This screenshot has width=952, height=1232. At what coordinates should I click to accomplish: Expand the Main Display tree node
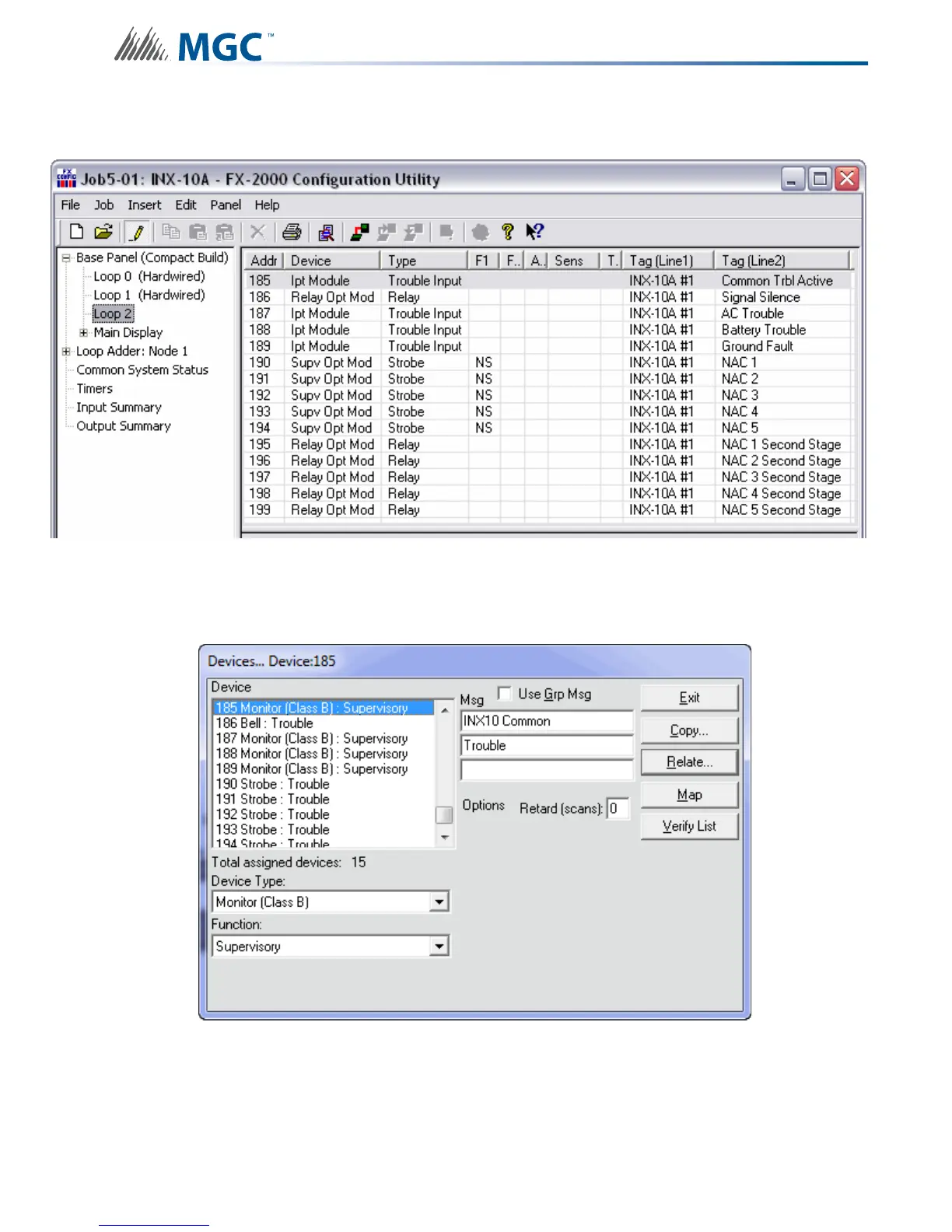click(84, 332)
